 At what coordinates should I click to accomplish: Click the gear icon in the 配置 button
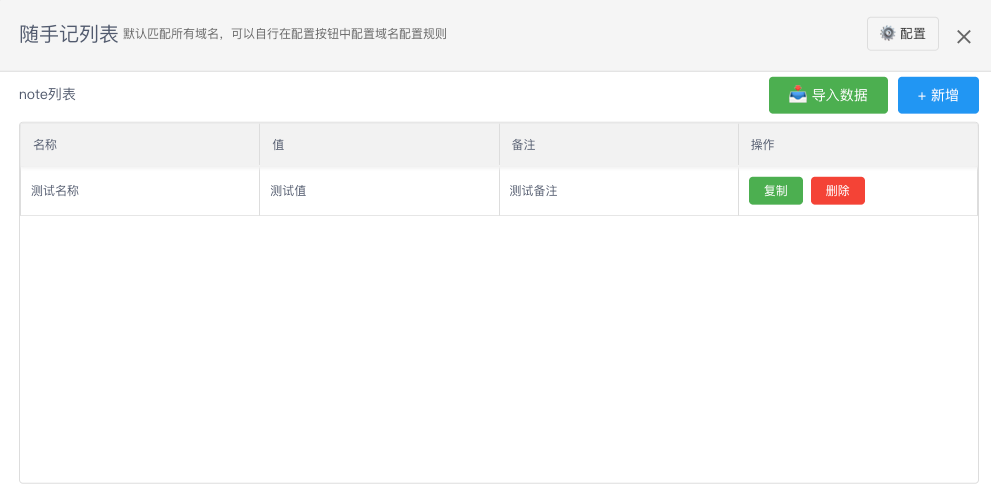(887, 34)
